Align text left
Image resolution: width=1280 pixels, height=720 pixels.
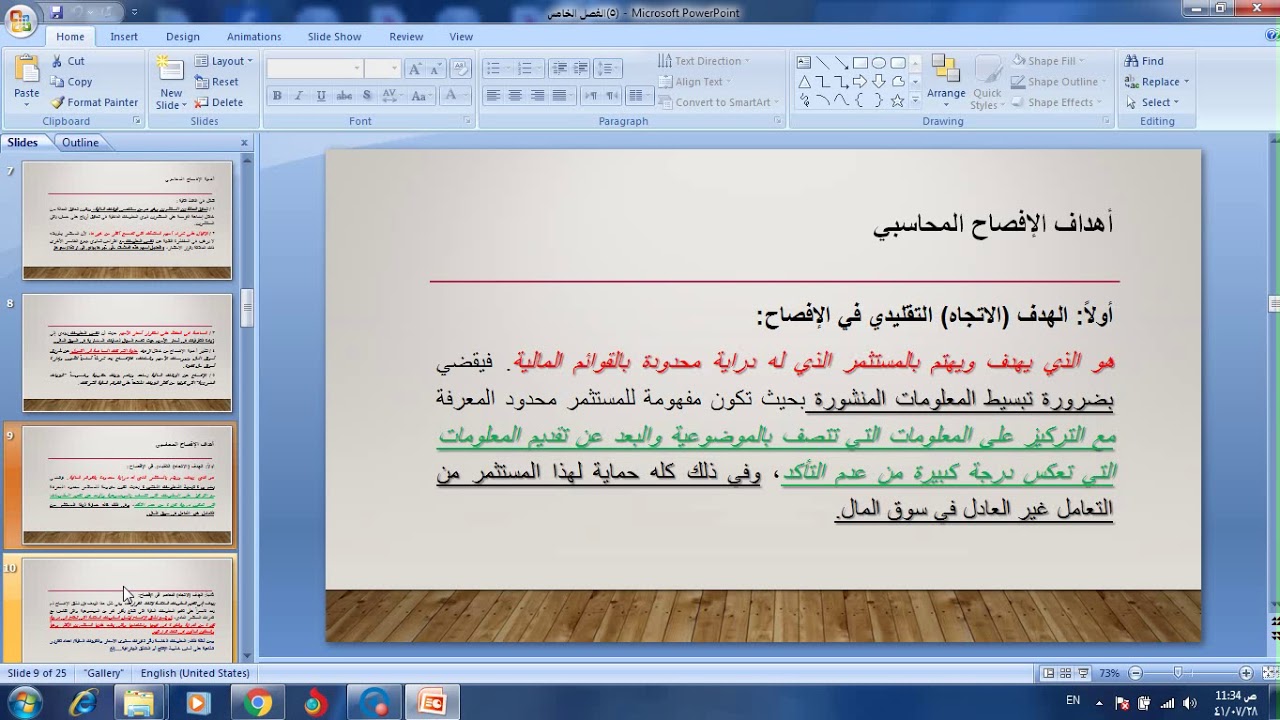[493, 96]
